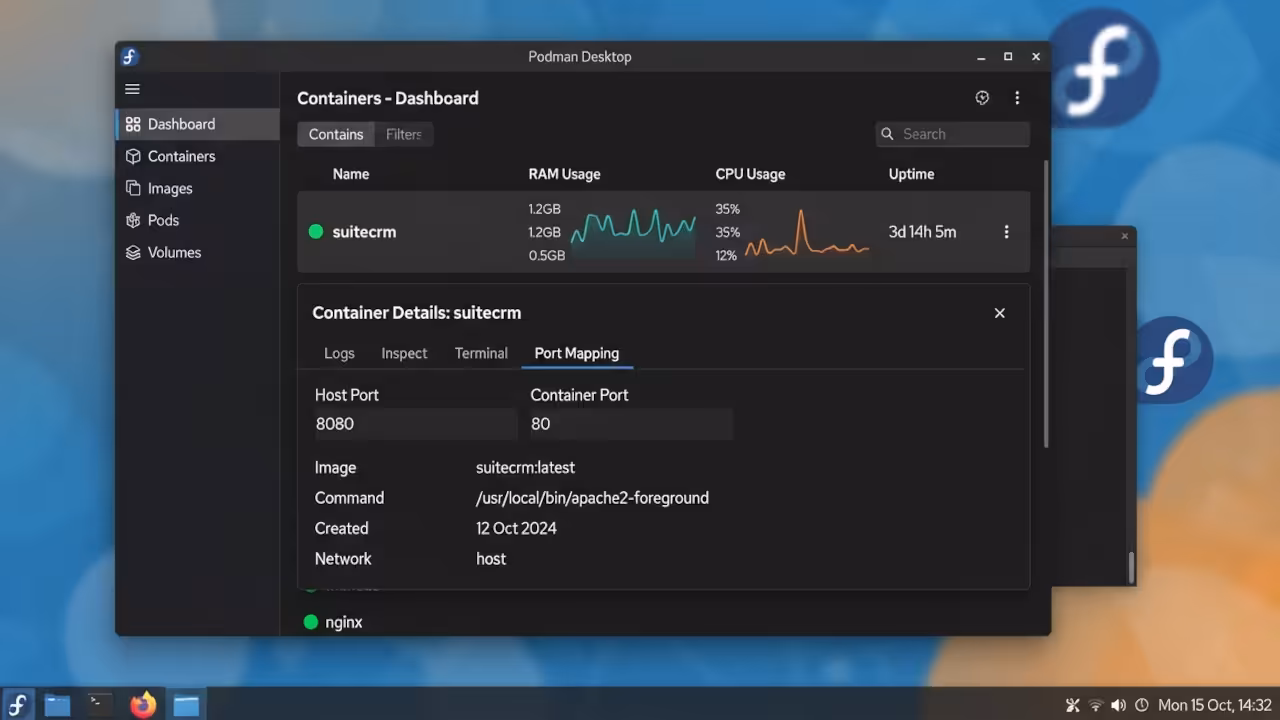Click the created date 12 Oct 2024
Screen dimensions: 1280x720
point(516,528)
